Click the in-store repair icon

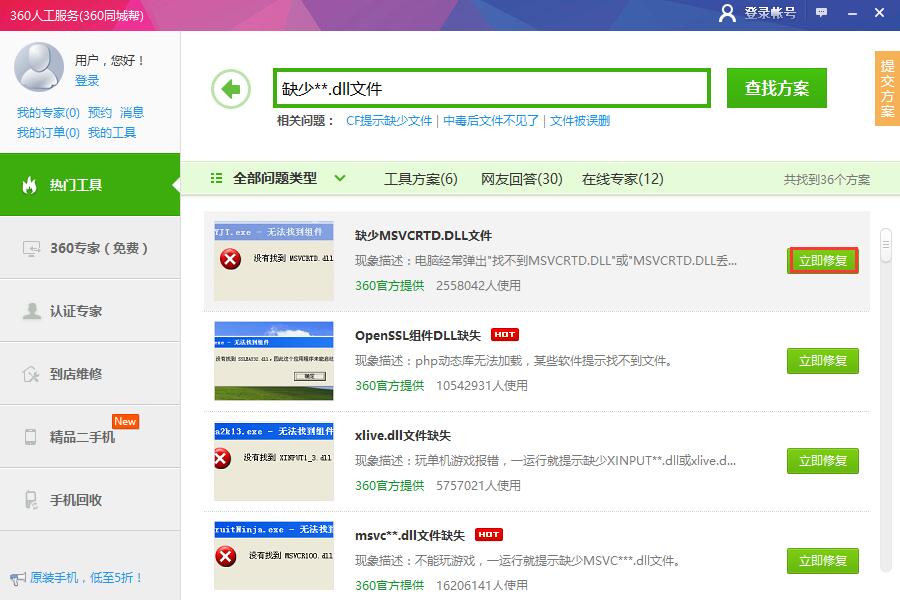[x=30, y=374]
